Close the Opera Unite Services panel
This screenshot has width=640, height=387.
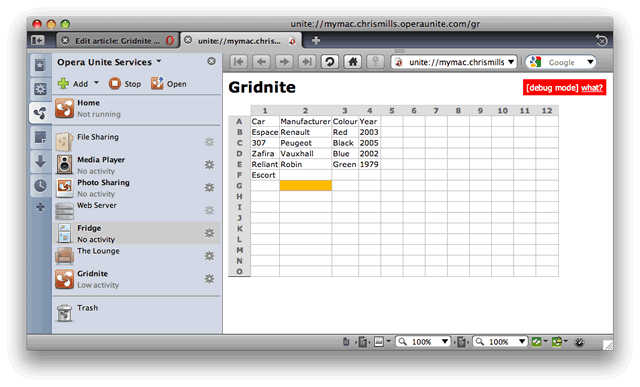(x=211, y=61)
